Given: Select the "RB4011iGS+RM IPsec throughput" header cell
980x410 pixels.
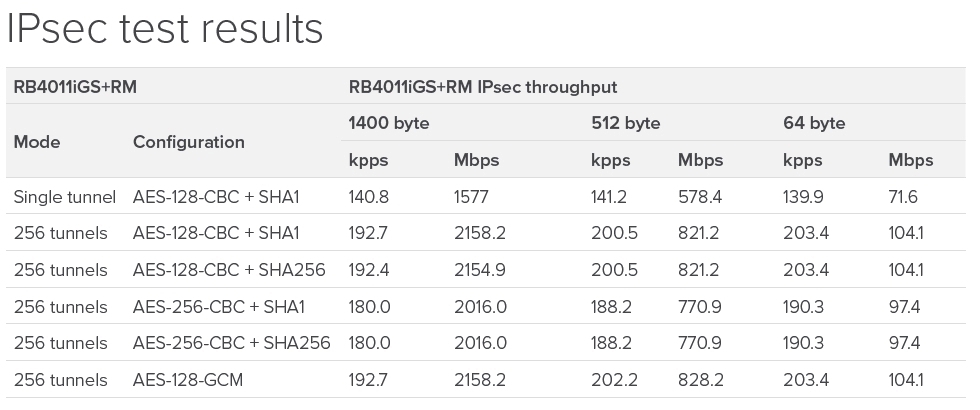Looking at the screenshot, I should click(x=483, y=87).
